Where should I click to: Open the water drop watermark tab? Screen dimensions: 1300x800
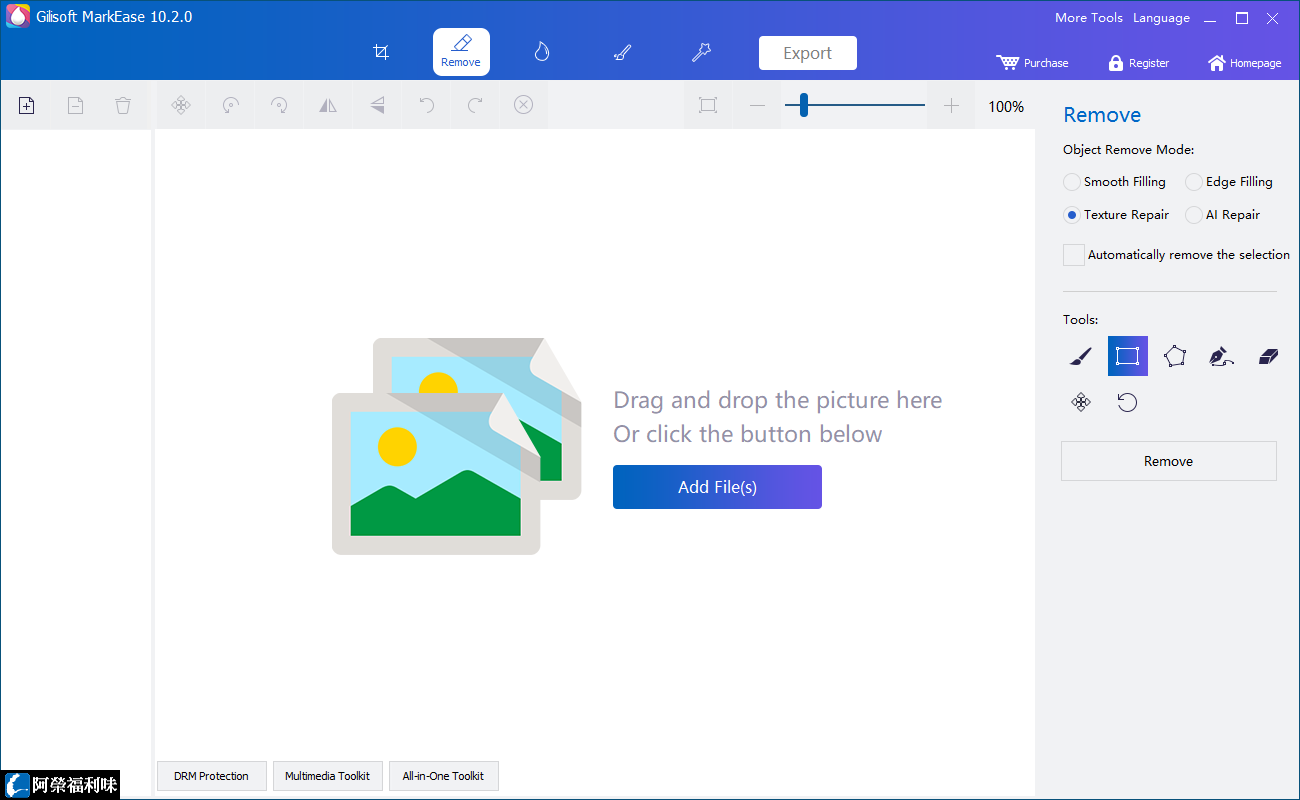[542, 52]
